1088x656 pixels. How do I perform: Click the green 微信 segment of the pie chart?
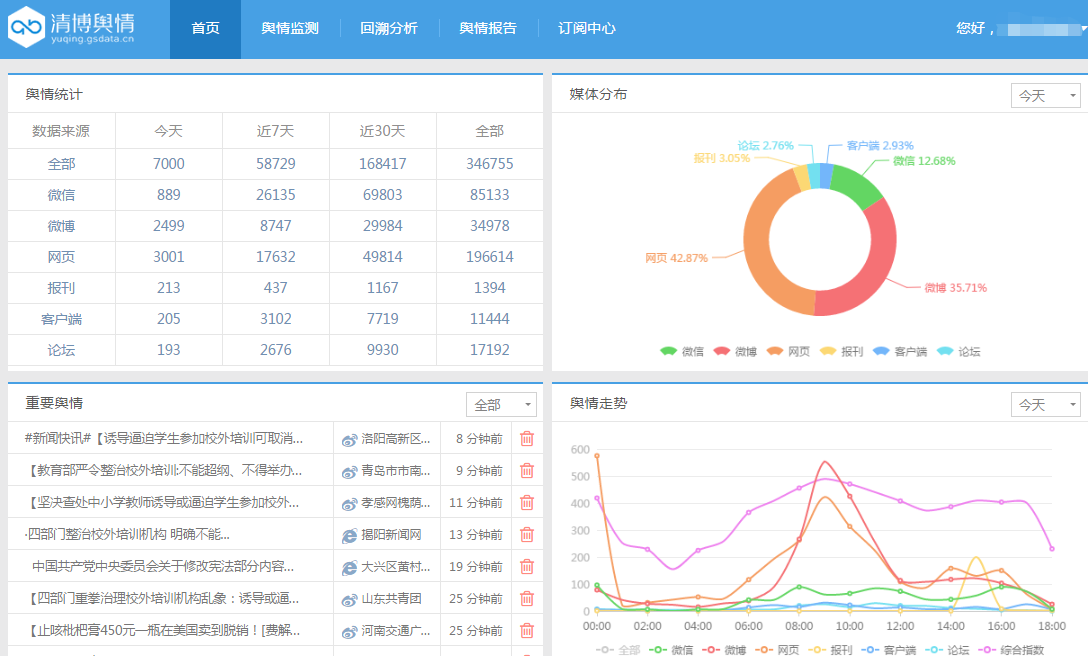pyautogui.click(x=858, y=184)
